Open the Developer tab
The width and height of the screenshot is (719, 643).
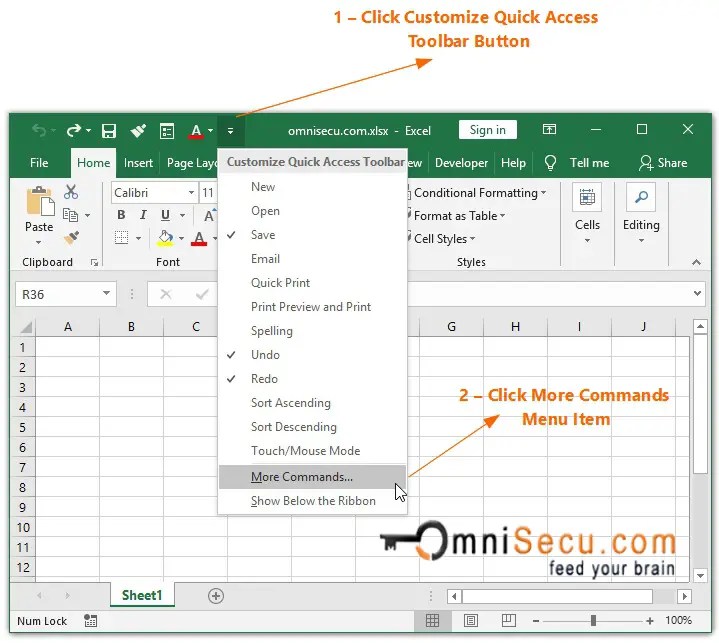tap(461, 163)
